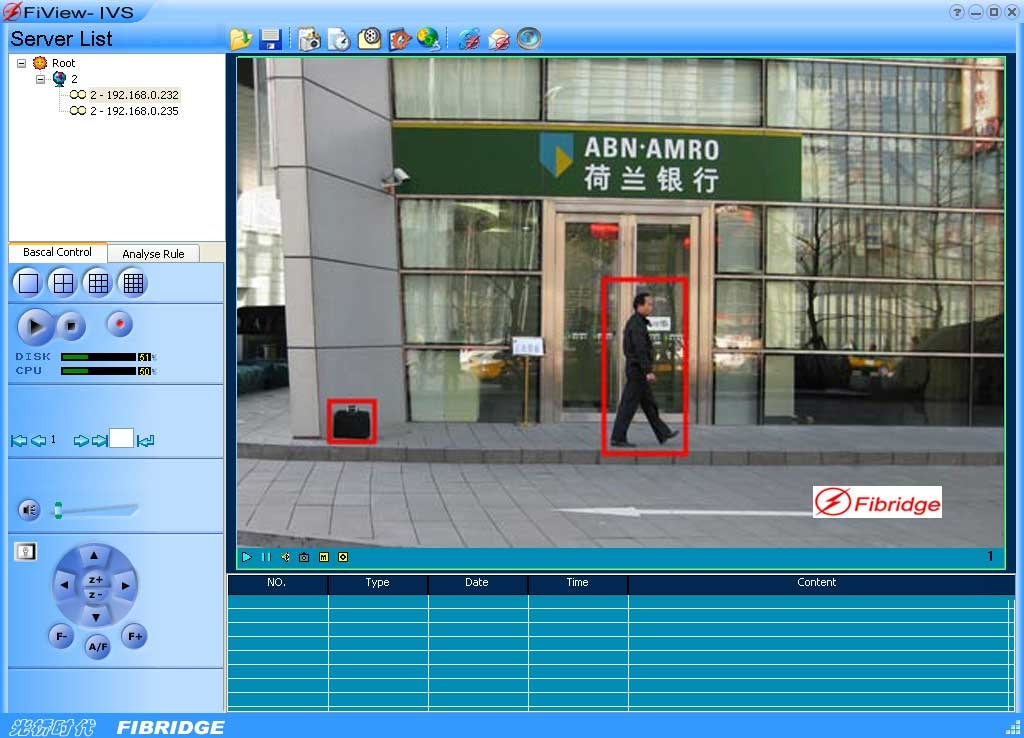The height and width of the screenshot is (738, 1024).
Task: Zoom in with Z+ button
Action: (x=95, y=580)
